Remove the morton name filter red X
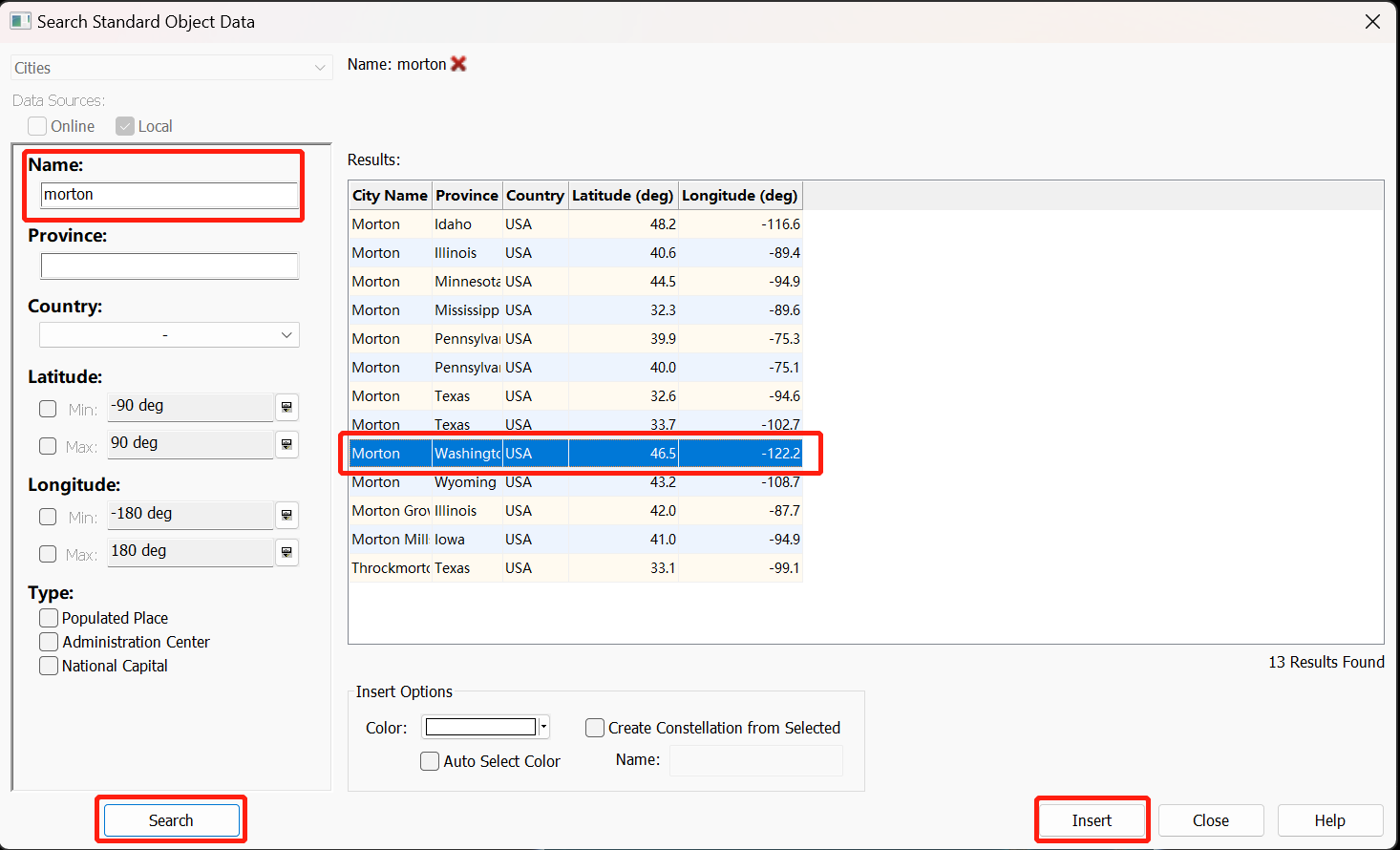 [458, 64]
